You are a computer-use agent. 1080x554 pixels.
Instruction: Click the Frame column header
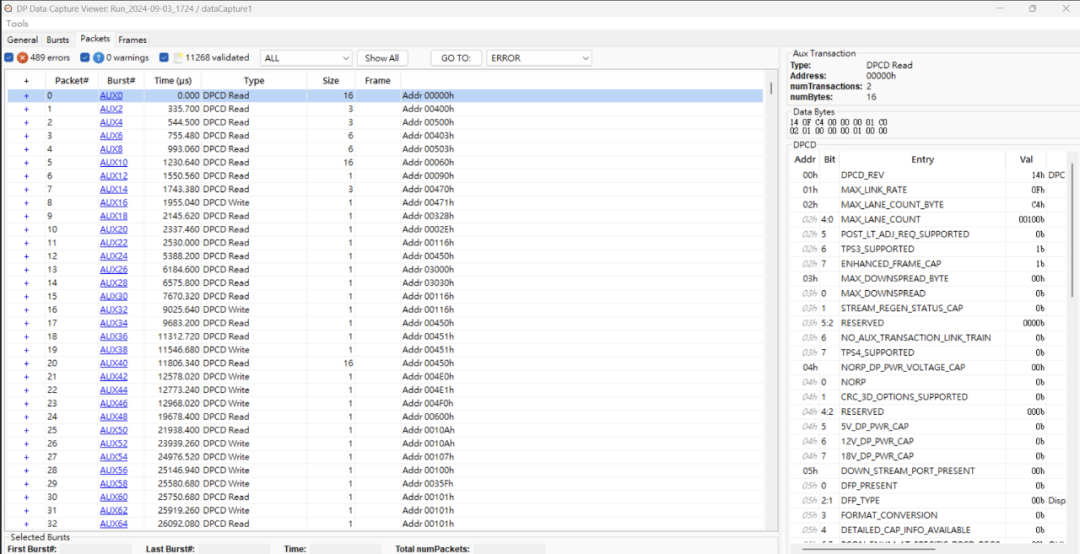click(378, 81)
